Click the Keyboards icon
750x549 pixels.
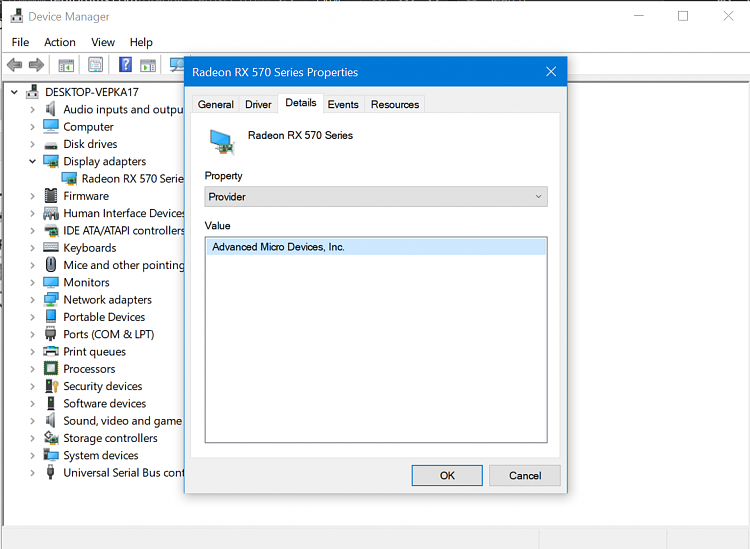51,247
